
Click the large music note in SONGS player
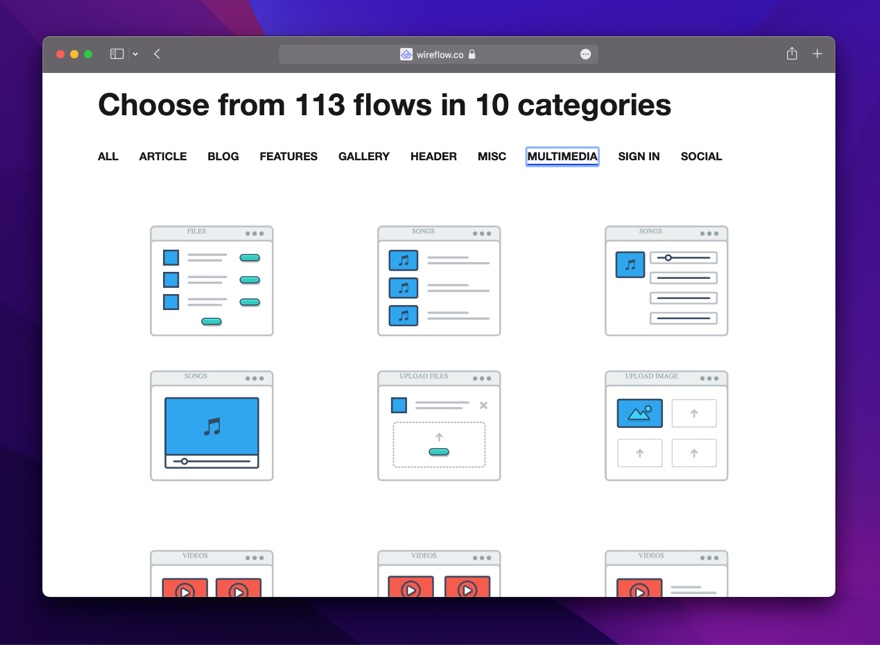click(x=212, y=427)
